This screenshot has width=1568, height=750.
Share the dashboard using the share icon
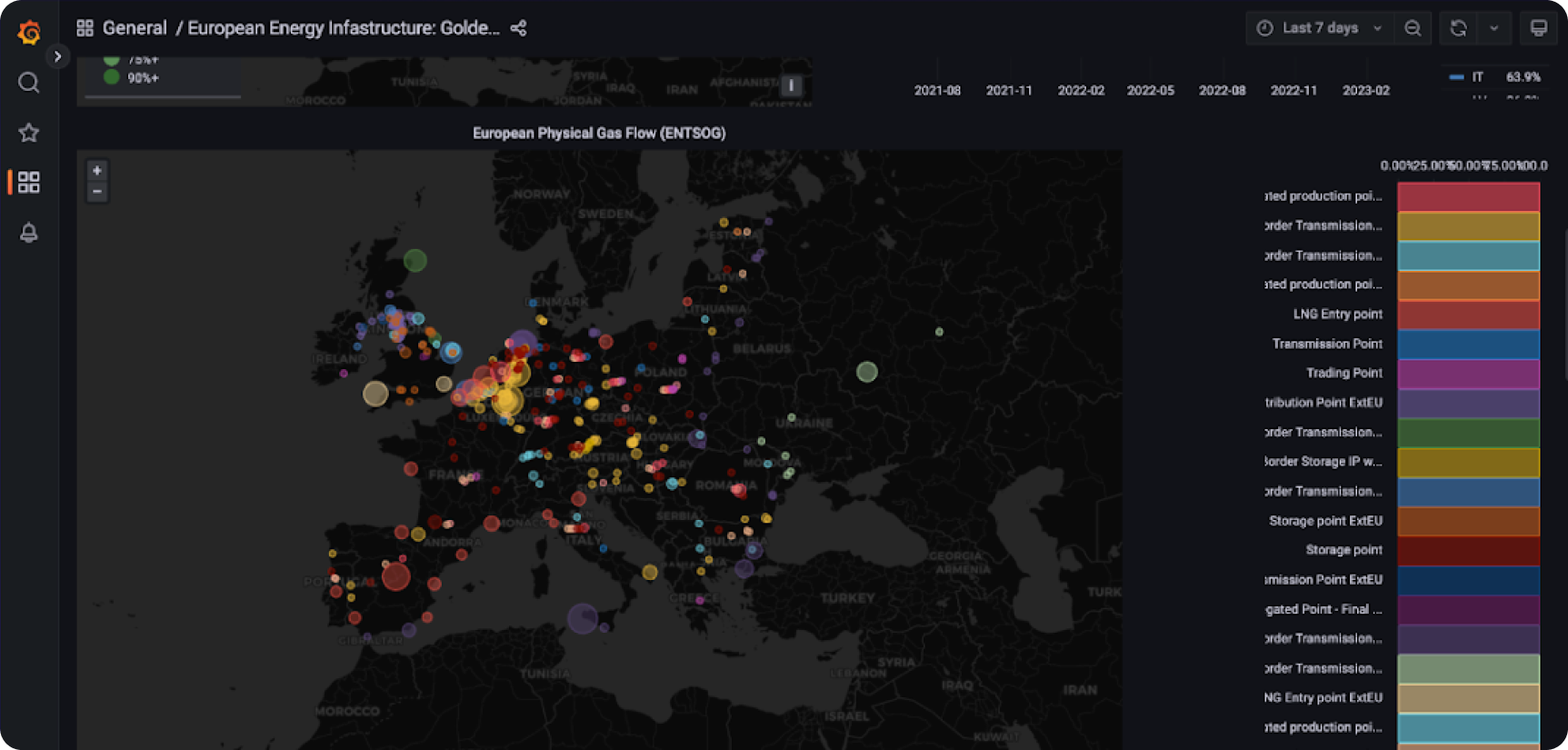click(x=518, y=28)
